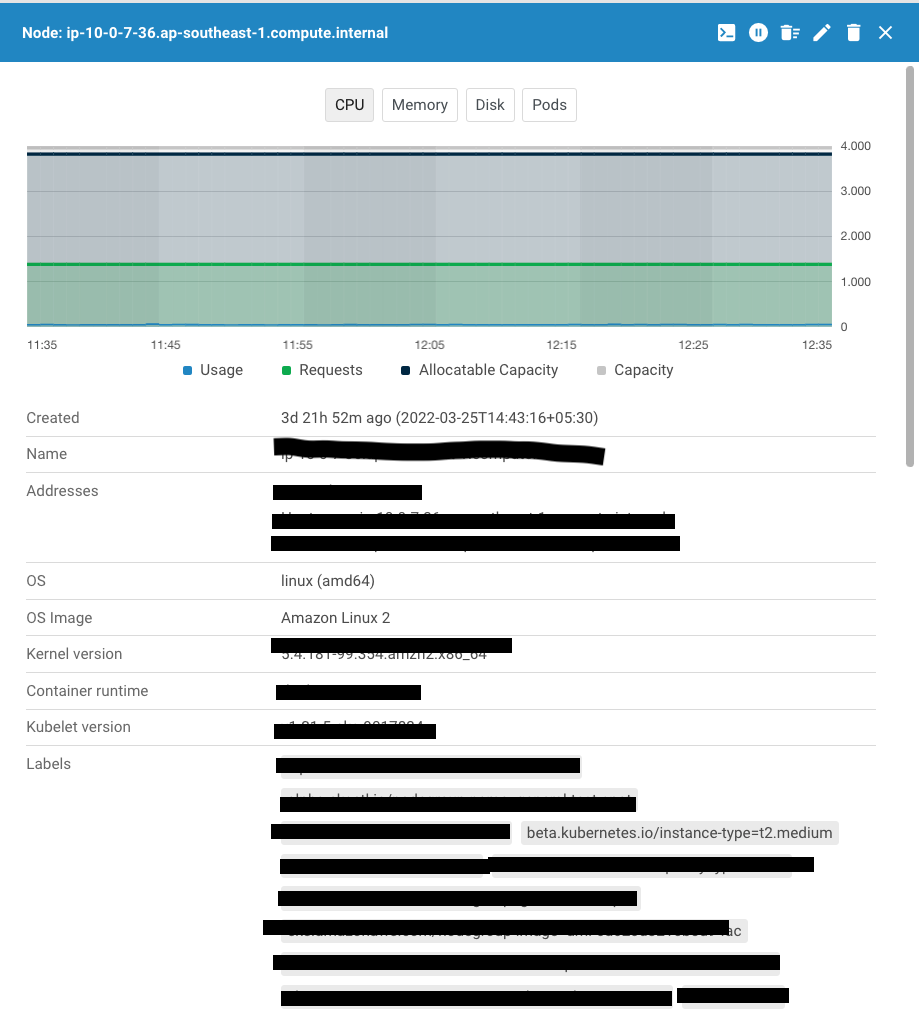The height and width of the screenshot is (1011, 919).
Task: Click the Created timestamp row
Action: [x=438, y=418]
